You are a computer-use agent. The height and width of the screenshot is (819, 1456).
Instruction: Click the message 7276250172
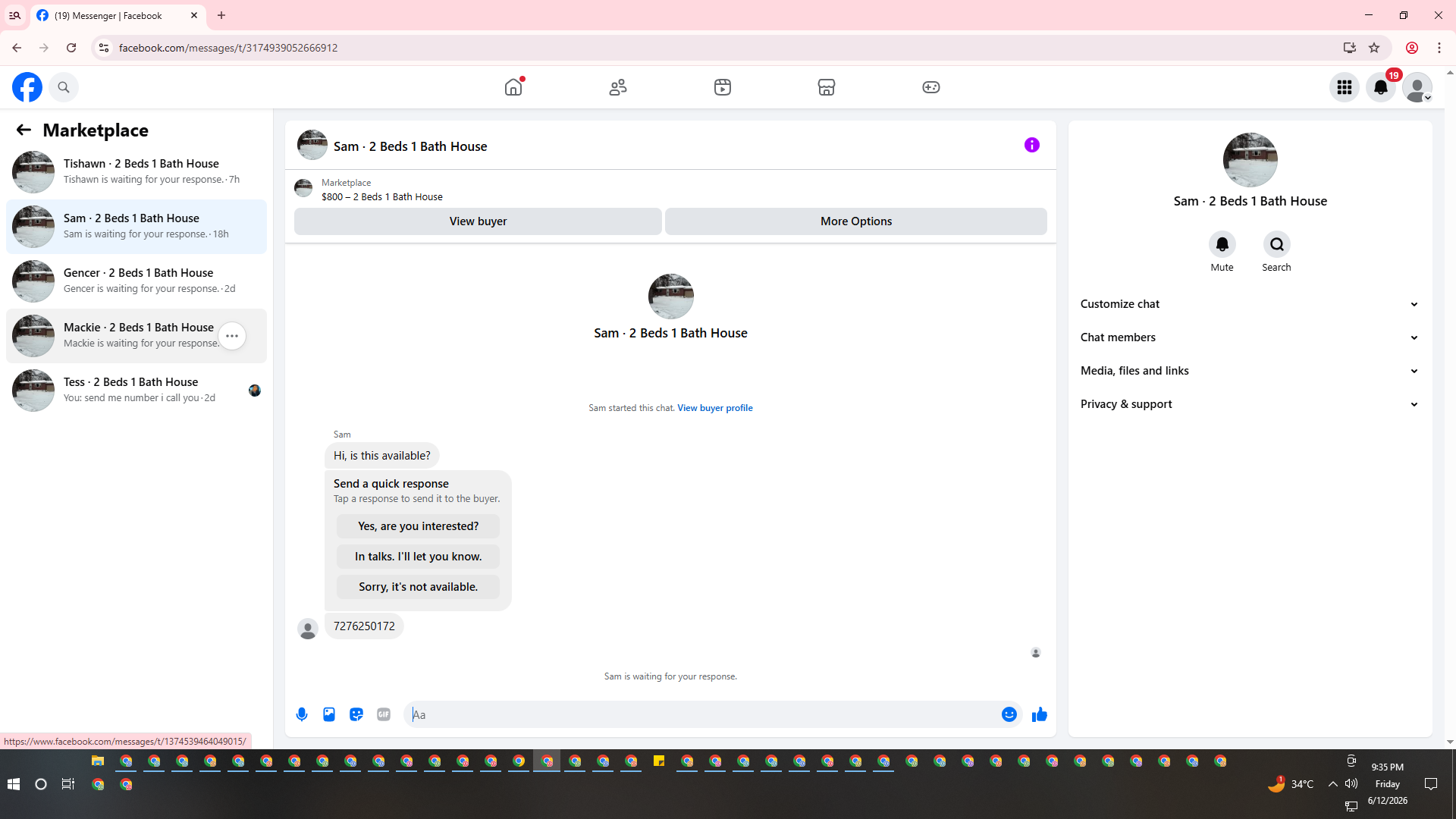click(364, 626)
